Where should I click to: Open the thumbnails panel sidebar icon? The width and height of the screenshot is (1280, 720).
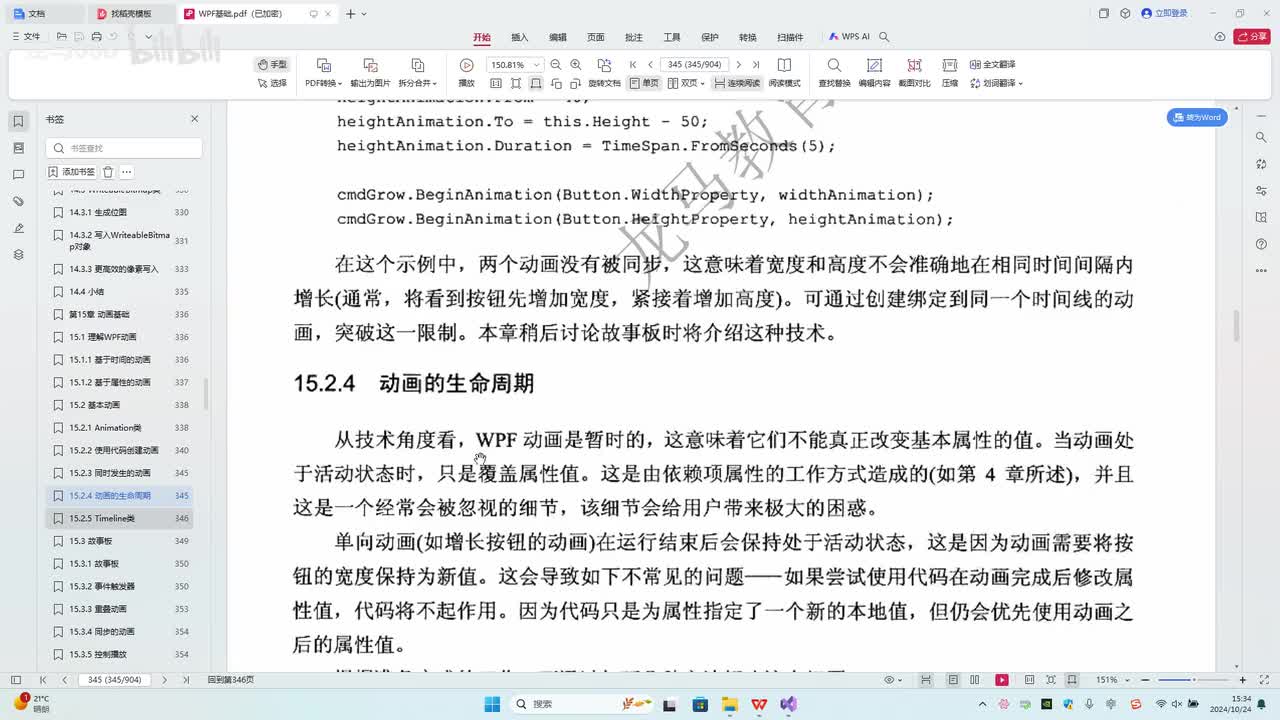point(18,148)
